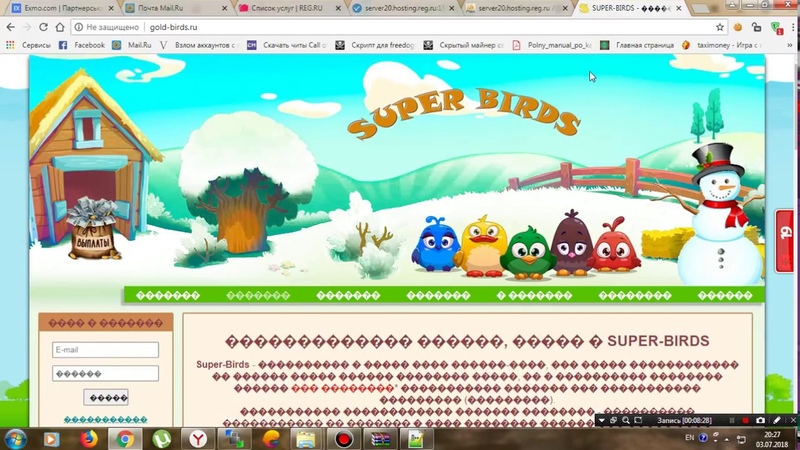Open the Главная страница bookmark
This screenshot has height=450, width=800.
638,45
